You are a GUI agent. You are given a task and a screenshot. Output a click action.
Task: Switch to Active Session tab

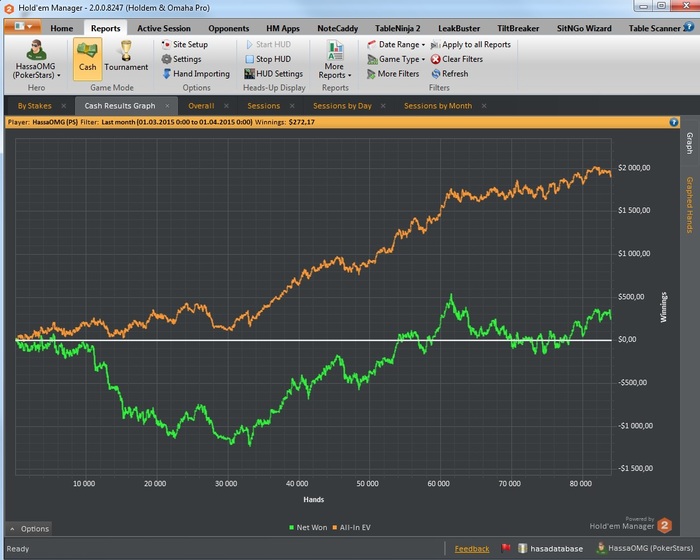[164, 28]
